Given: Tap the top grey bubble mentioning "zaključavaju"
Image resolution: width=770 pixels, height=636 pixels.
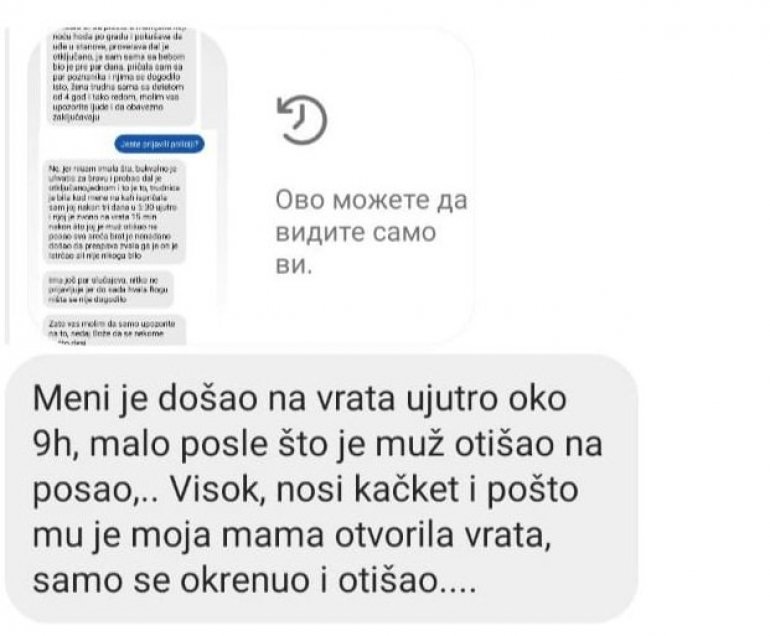Looking at the screenshot, I should pyautogui.click(x=121, y=76).
